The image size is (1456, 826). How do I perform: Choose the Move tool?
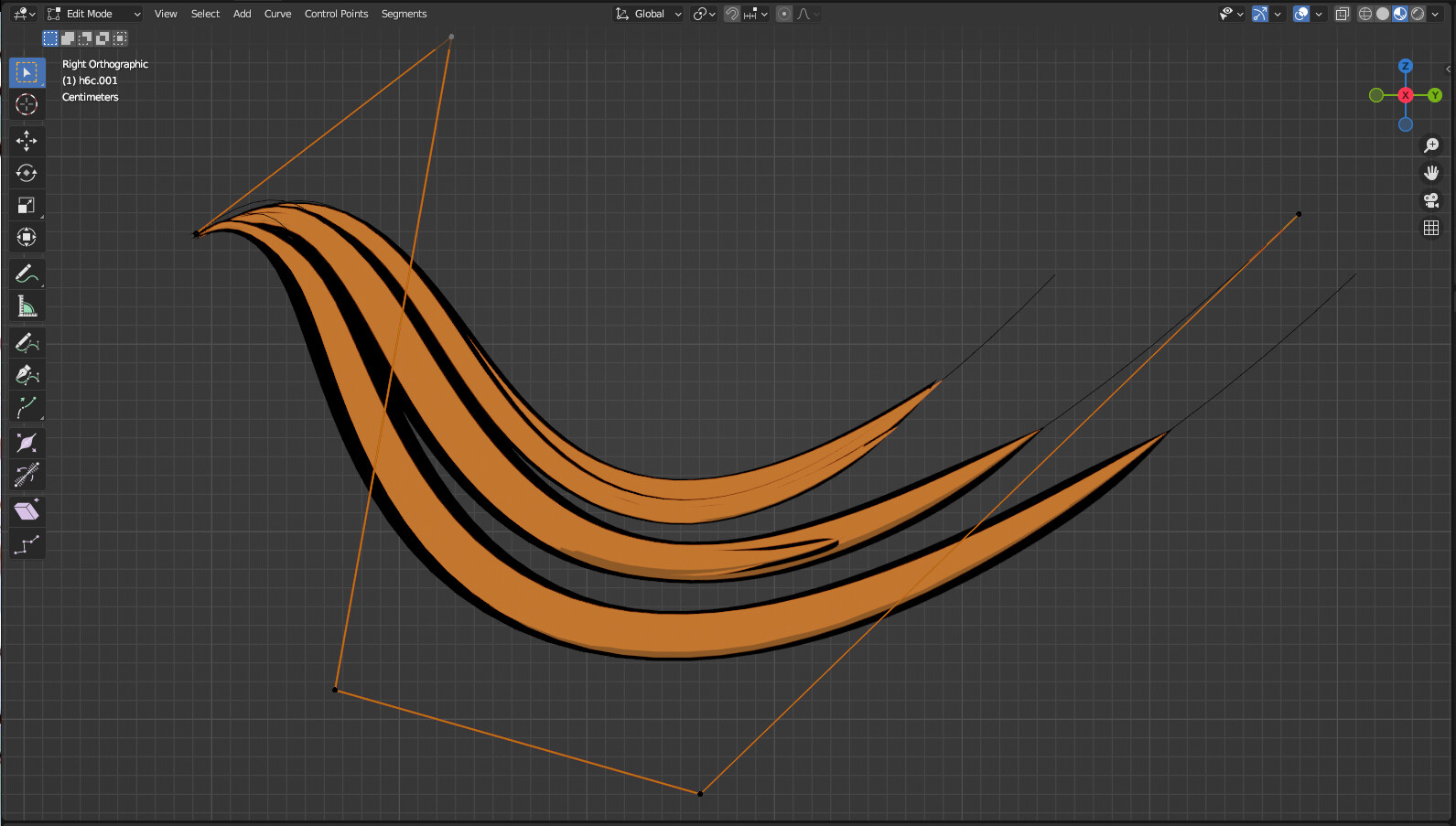click(27, 140)
